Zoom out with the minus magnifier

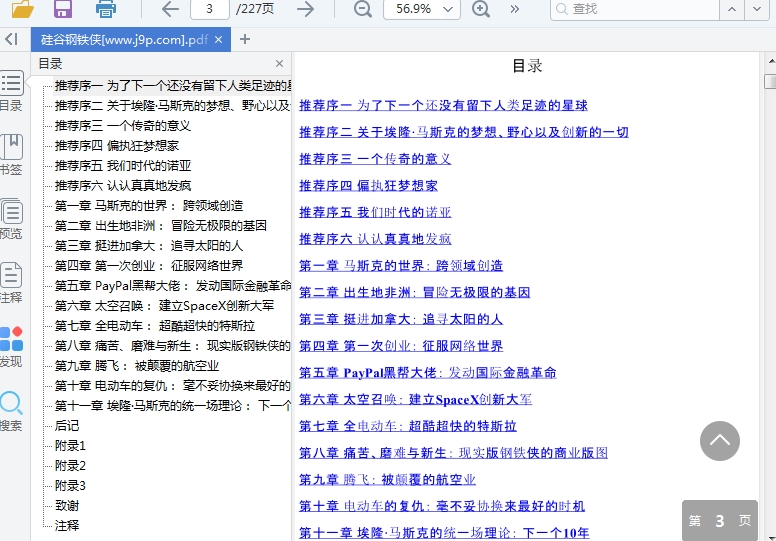tap(363, 9)
